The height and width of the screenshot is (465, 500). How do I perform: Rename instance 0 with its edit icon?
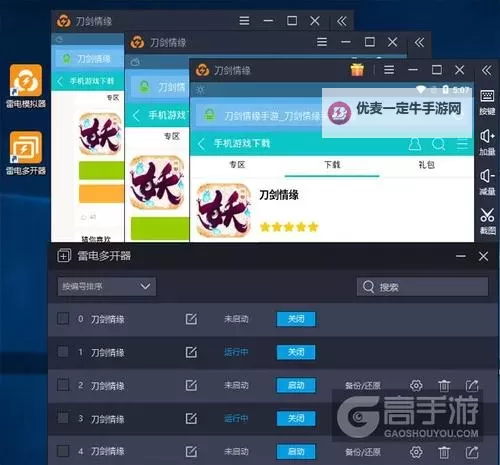[x=191, y=319]
